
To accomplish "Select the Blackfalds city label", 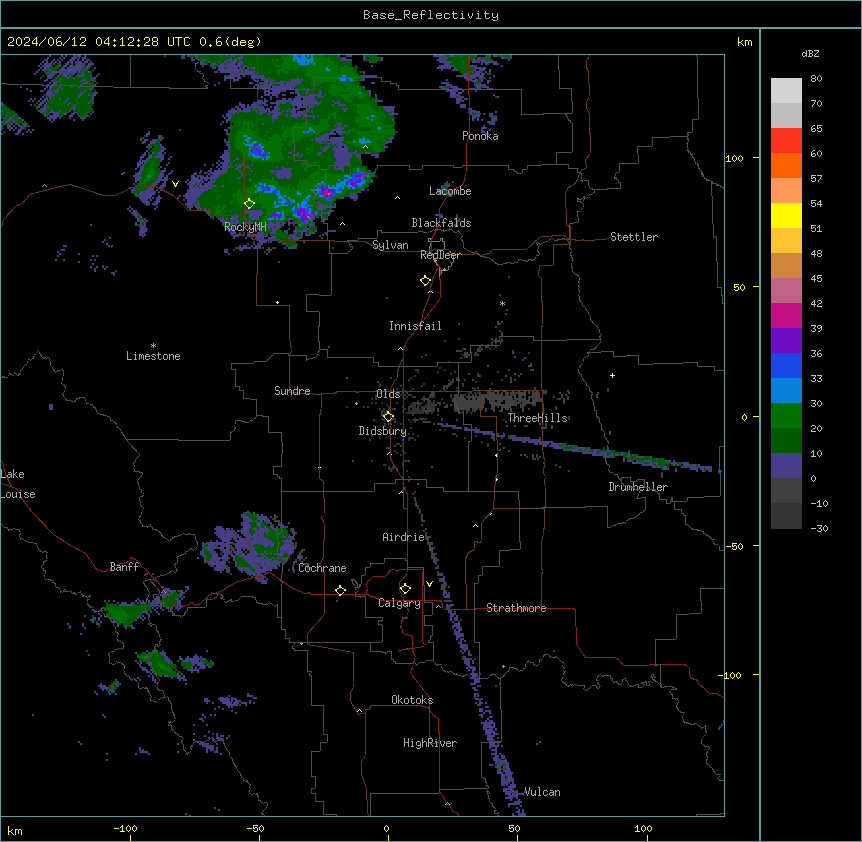I will tap(441, 223).
